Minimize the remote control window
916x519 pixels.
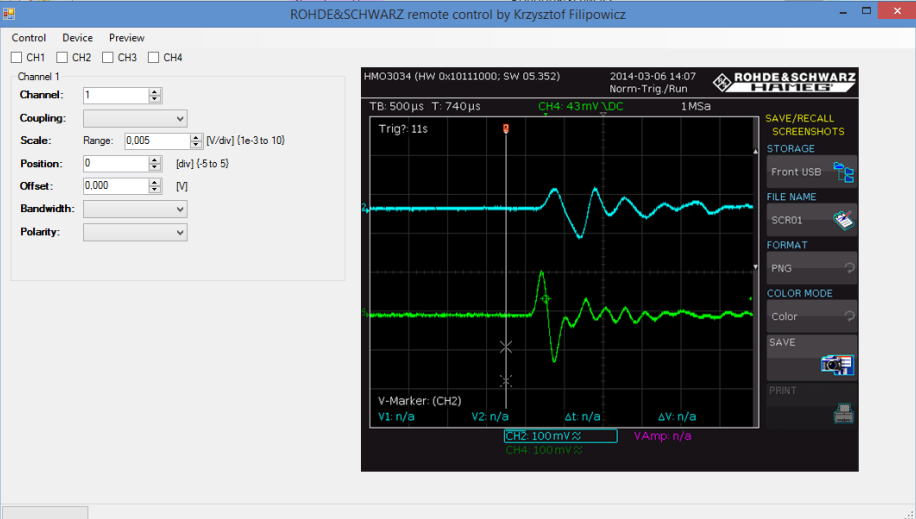(x=843, y=12)
